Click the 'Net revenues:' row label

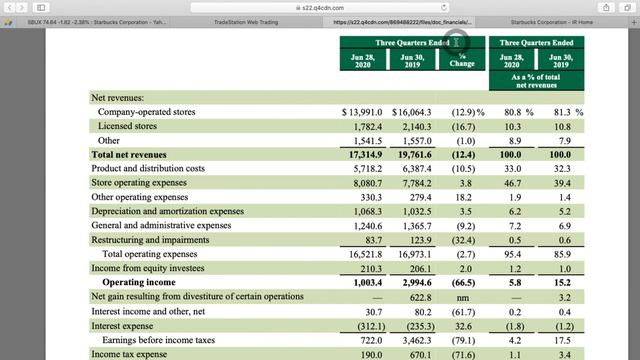[x=118, y=98]
